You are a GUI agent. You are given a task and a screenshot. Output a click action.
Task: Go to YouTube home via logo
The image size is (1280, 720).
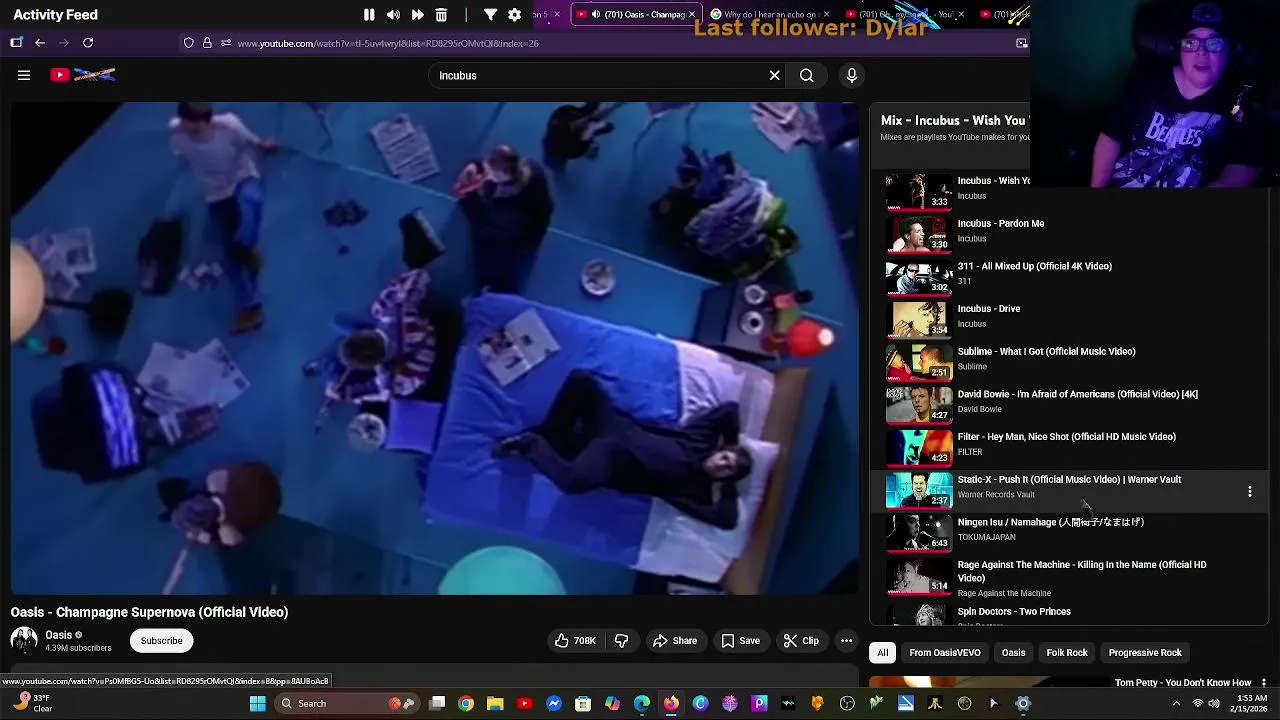coord(83,75)
